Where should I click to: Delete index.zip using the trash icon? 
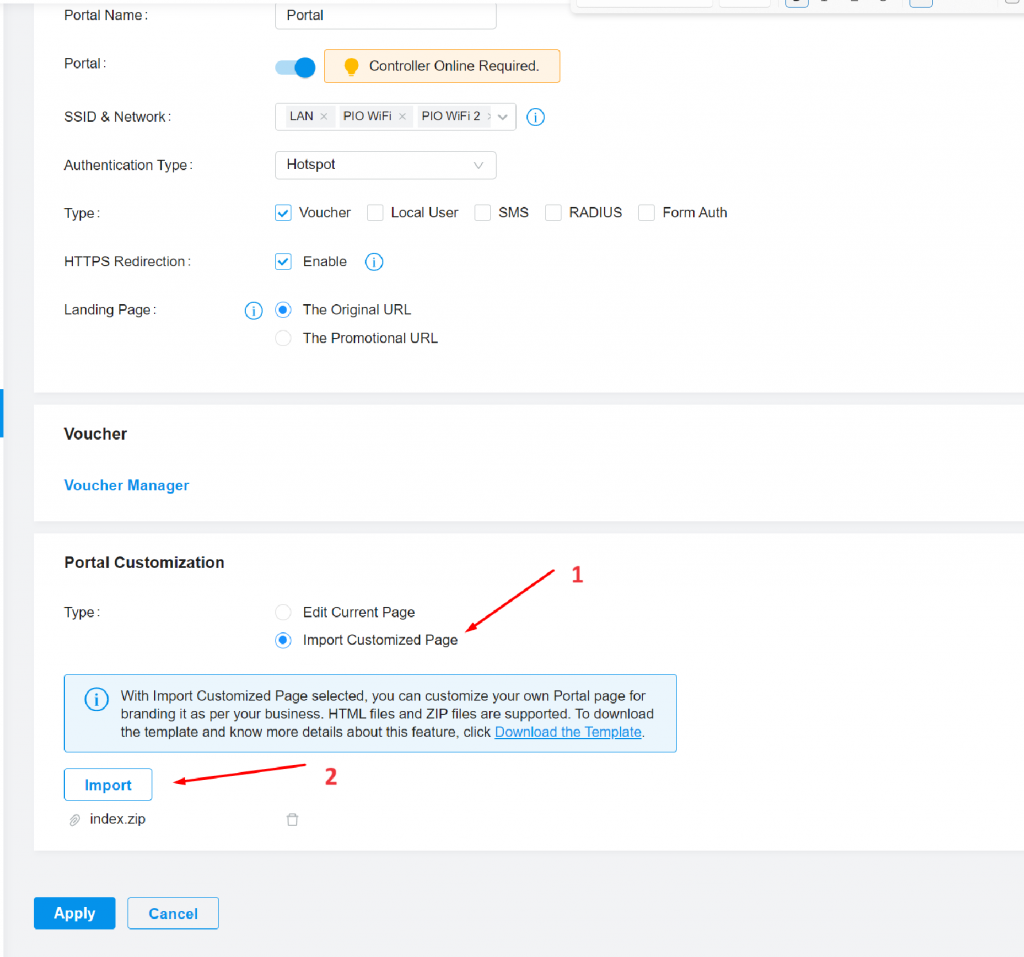coord(292,818)
